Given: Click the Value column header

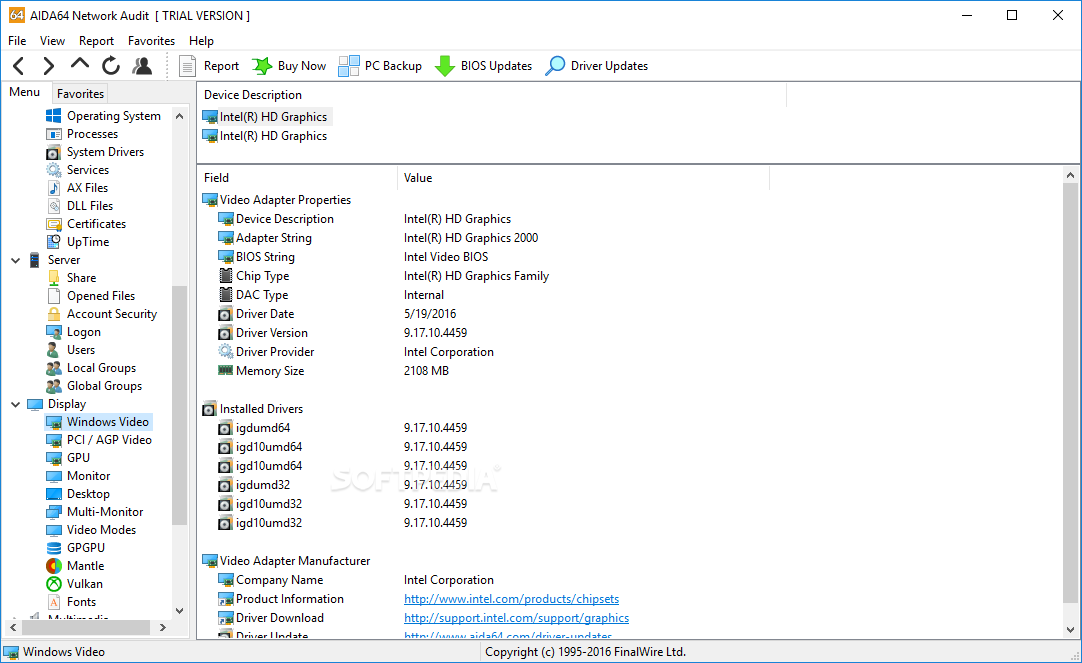Looking at the screenshot, I should 583,178.
